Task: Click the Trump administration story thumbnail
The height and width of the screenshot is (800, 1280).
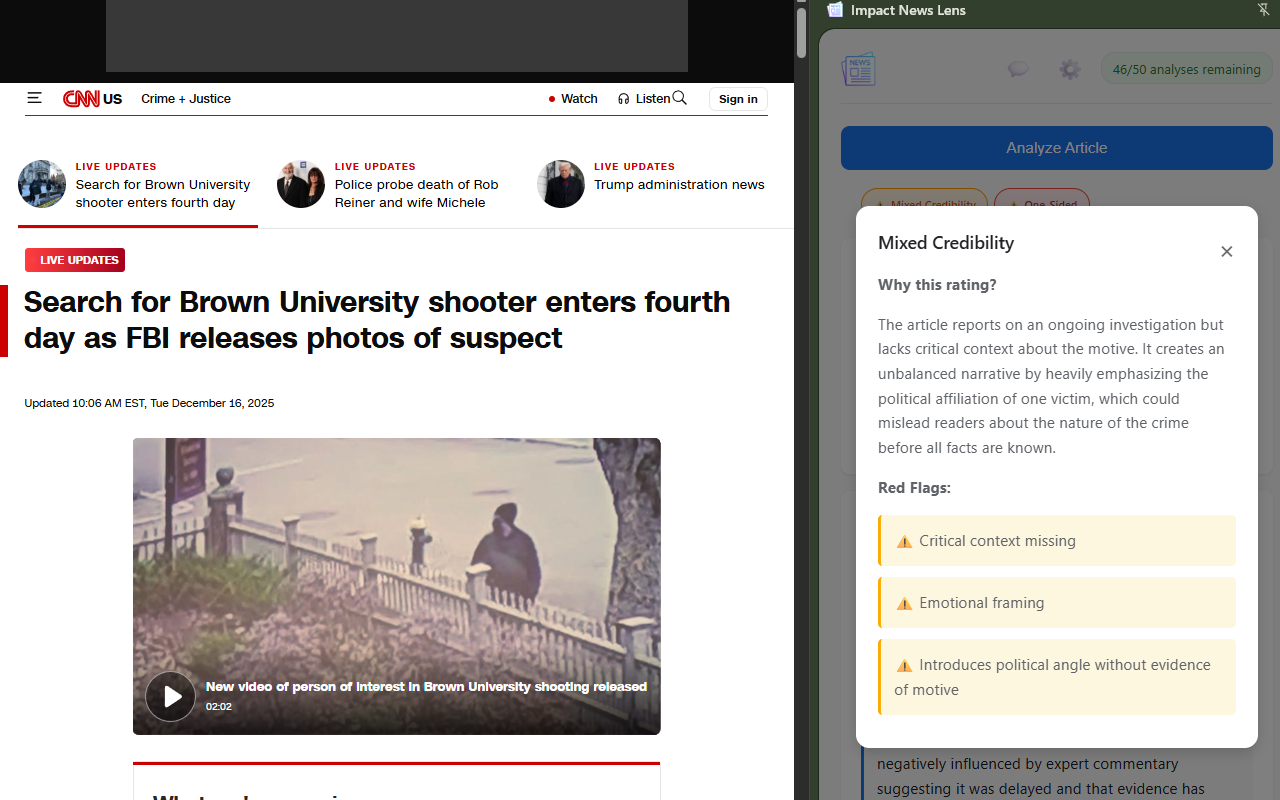Action: pyautogui.click(x=561, y=184)
